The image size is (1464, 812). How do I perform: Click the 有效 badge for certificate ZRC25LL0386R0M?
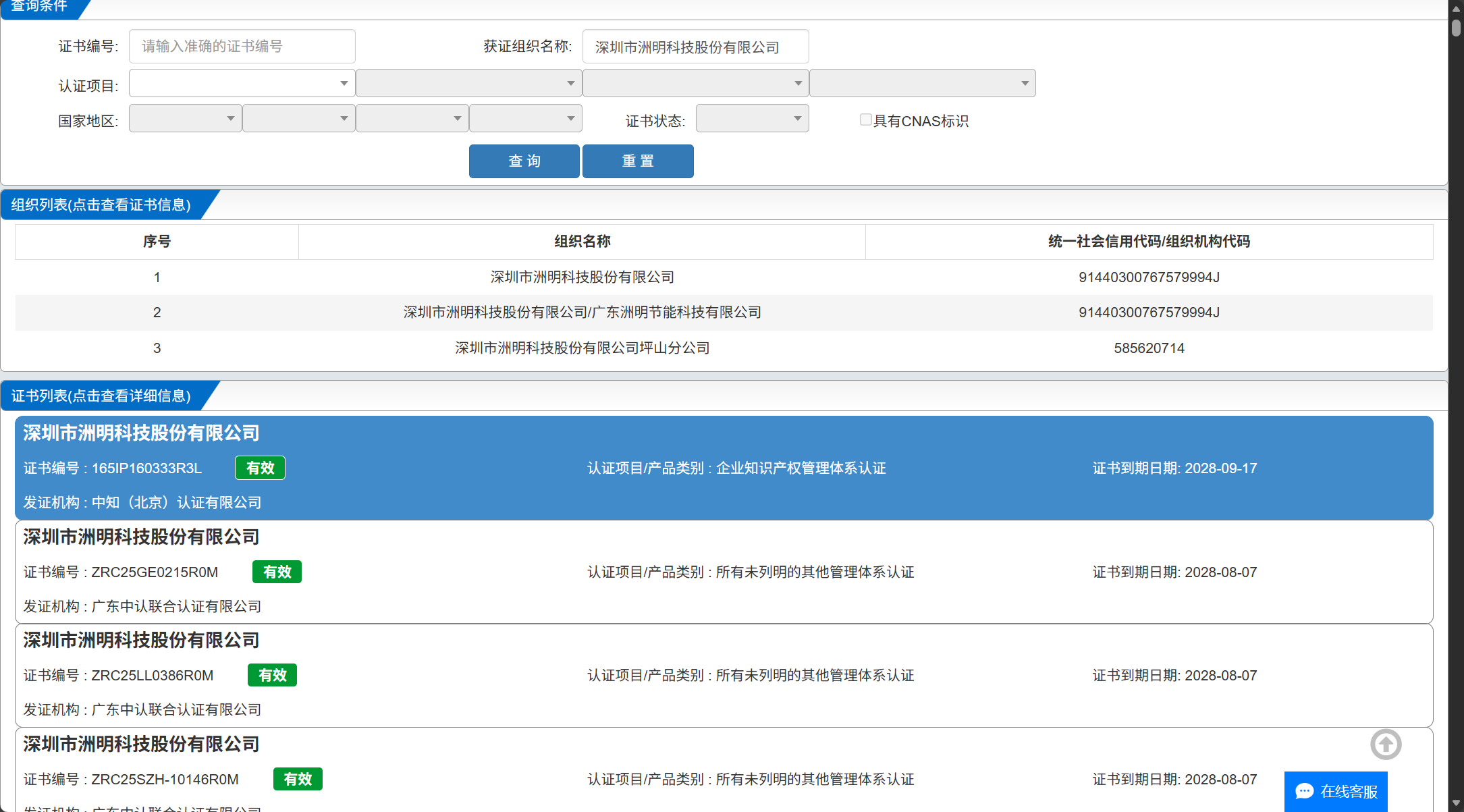click(272, 675)
